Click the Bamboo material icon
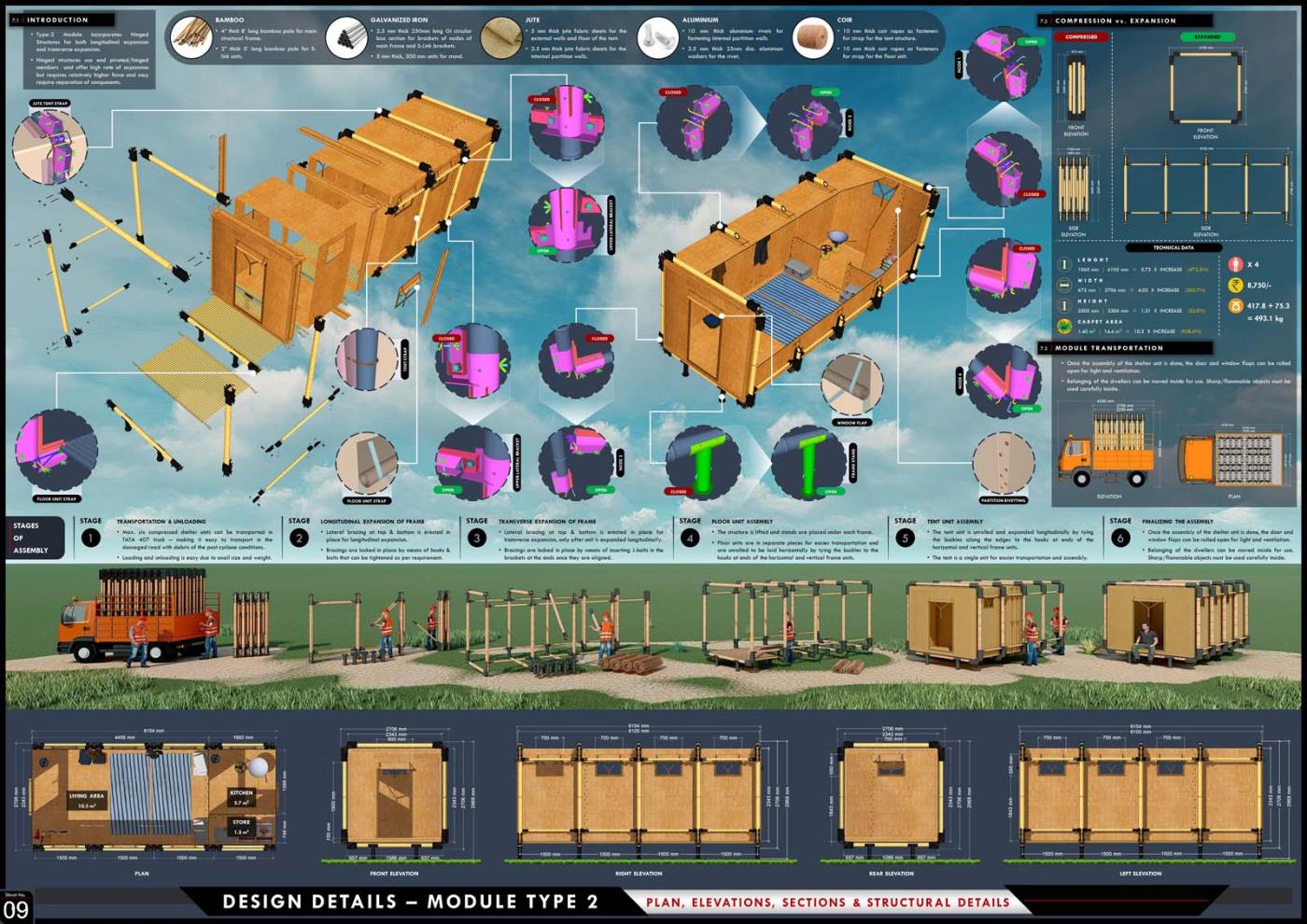The image size is (1307, 924). pos(191,38)
